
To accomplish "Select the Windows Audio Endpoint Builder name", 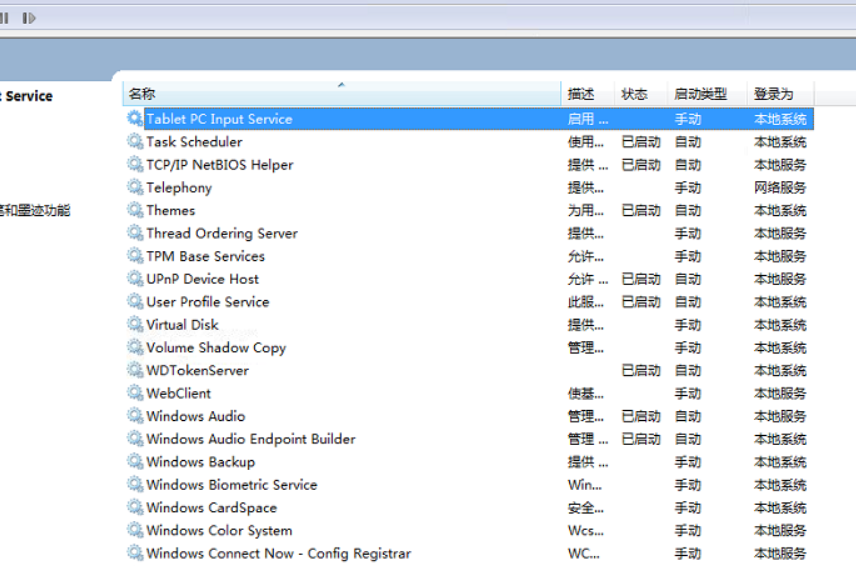I will click(251, 439).
